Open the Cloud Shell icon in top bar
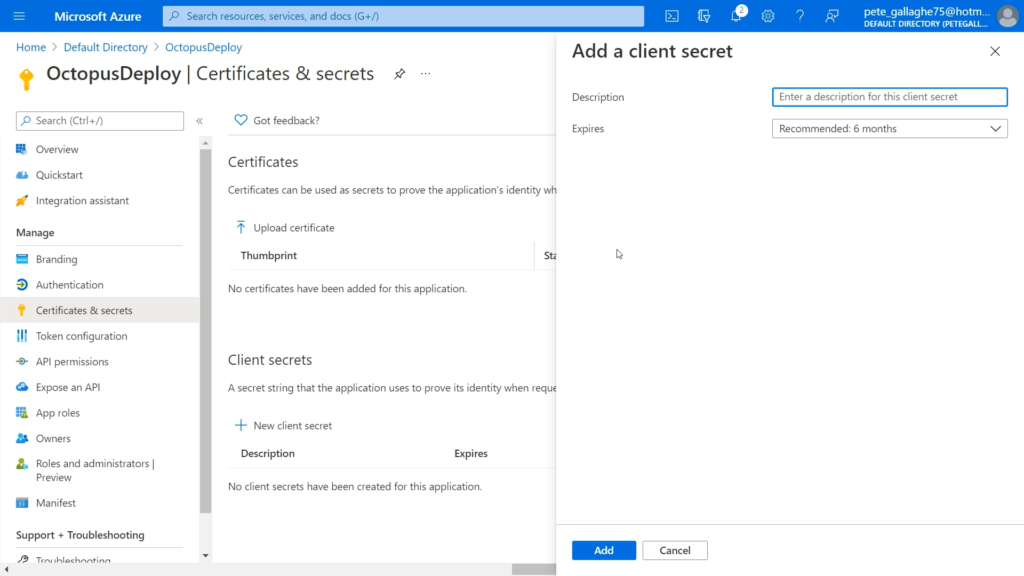1024x576 pixels. coord(671,16)
